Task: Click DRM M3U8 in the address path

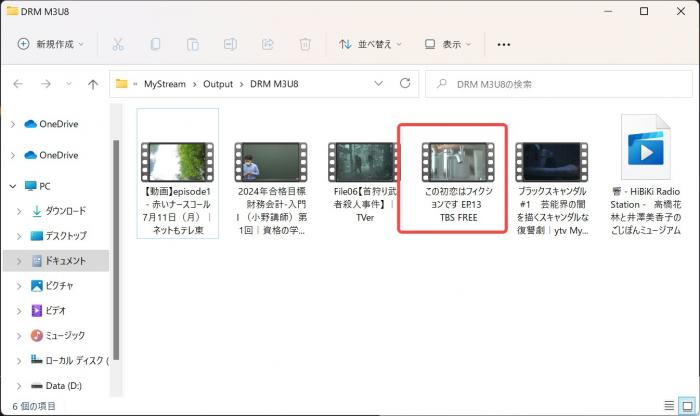Action: [274, 84]
